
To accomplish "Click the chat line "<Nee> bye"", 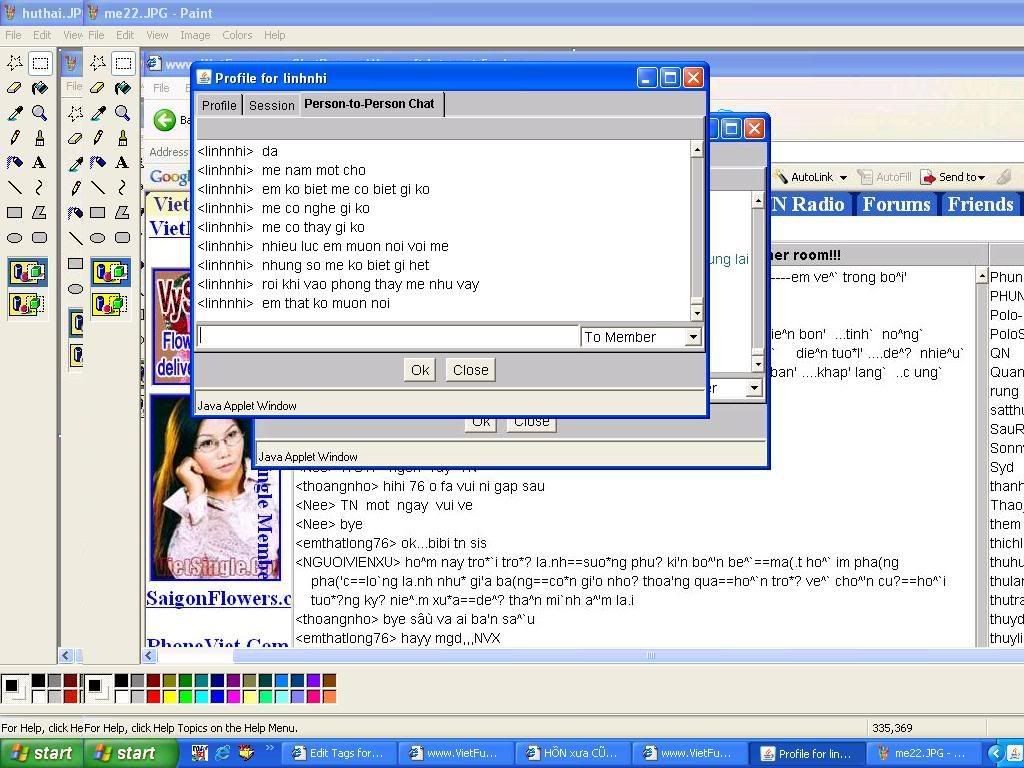I will point(328,524).
